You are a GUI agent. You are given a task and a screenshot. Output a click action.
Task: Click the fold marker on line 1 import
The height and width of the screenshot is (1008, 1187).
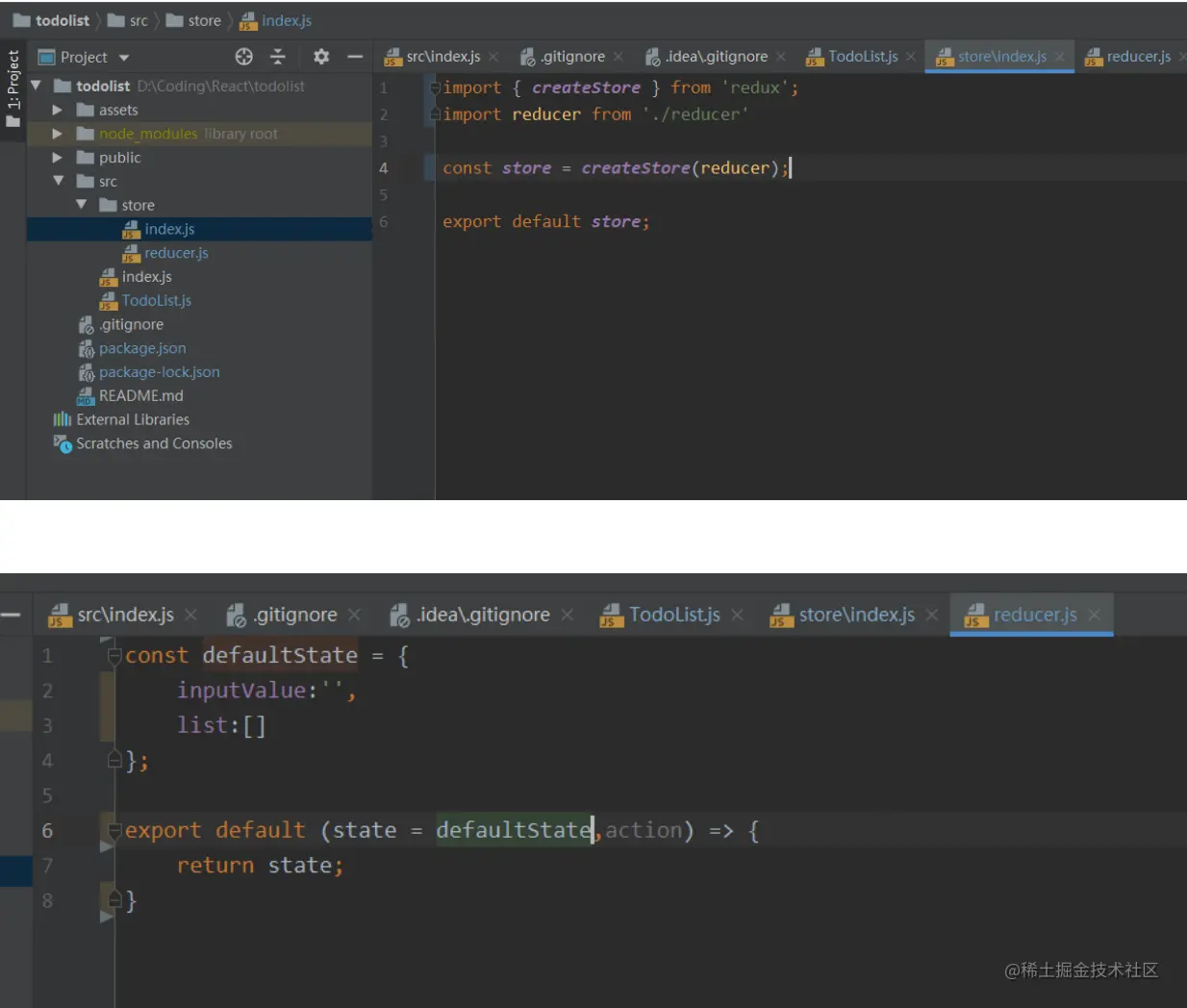(435, 88)
